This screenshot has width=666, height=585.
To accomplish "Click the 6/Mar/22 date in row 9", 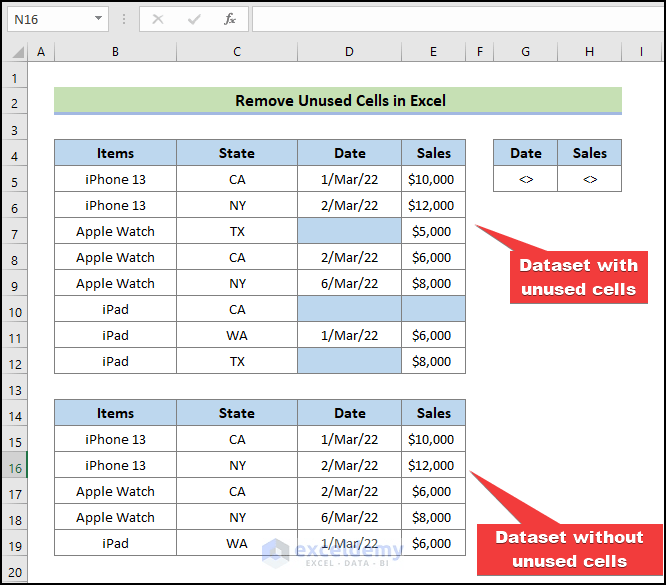I will point(349,283).
